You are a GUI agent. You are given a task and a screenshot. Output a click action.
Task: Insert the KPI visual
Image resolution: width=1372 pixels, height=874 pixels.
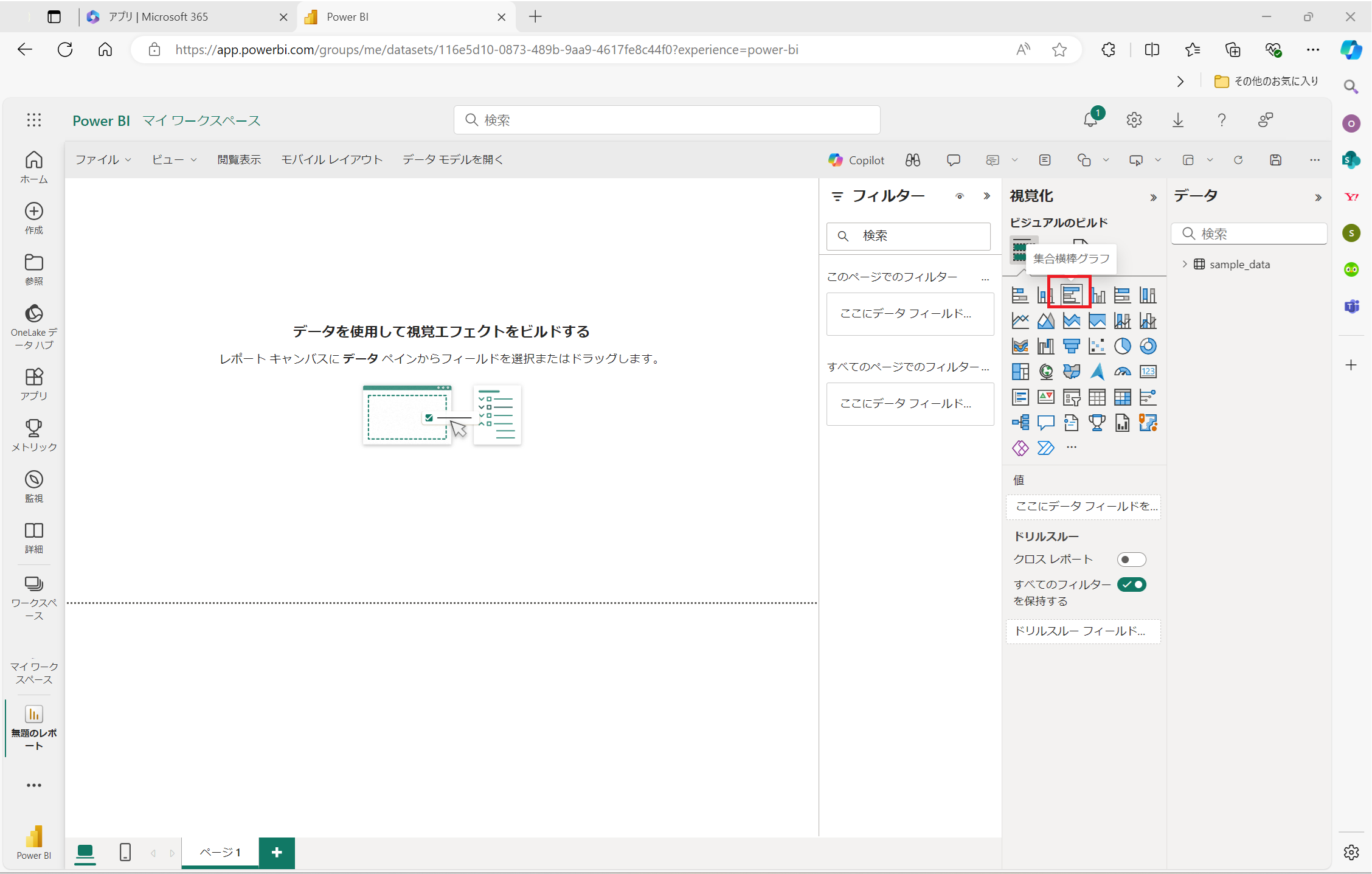click(1045, 397)
